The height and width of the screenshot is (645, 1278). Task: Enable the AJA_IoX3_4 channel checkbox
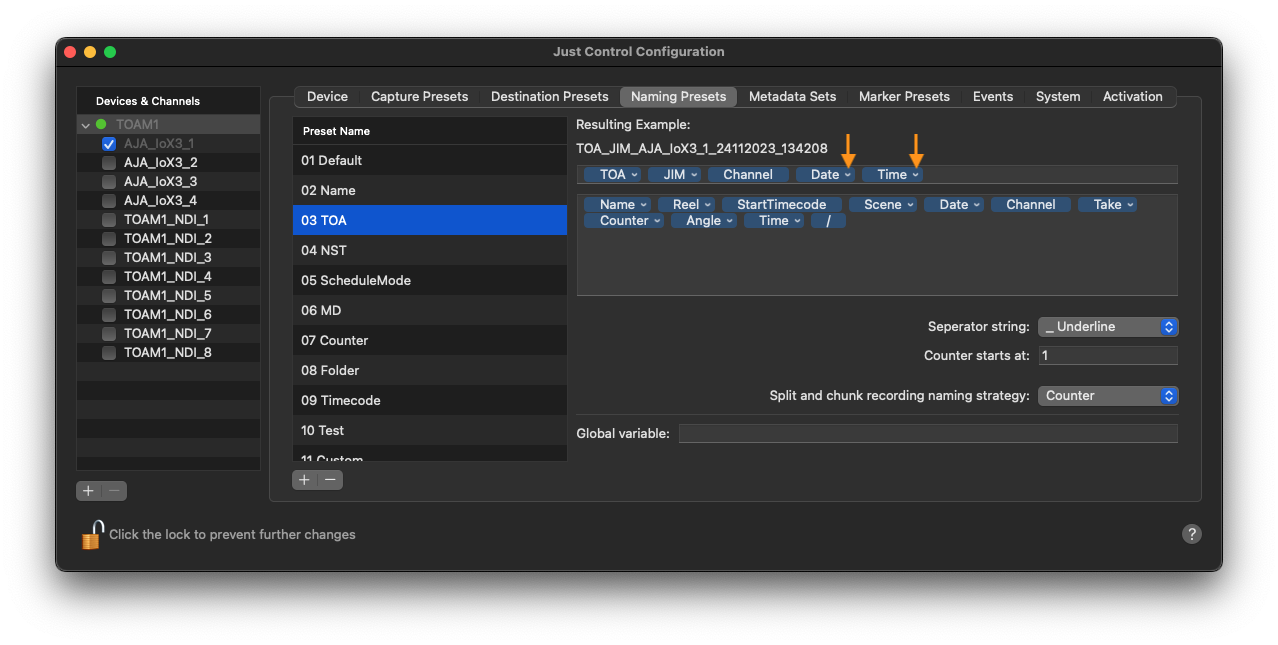click(x=109, y=201)
